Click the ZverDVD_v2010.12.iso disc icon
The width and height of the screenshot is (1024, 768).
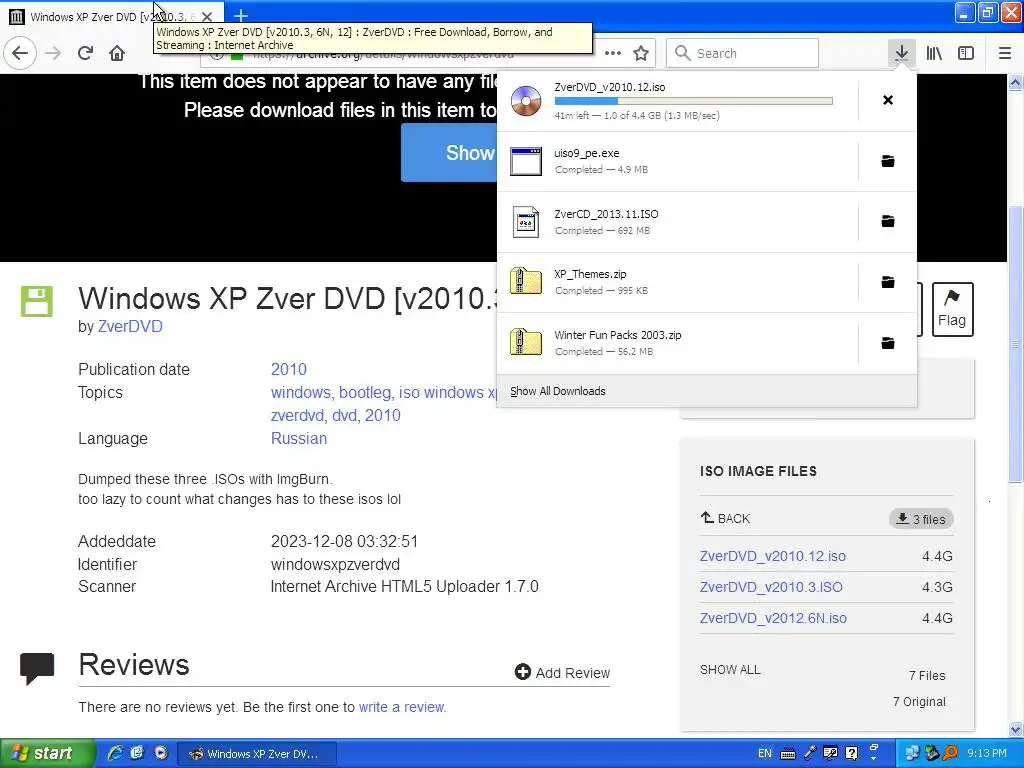pyautogui.click(x=526, y=101)
